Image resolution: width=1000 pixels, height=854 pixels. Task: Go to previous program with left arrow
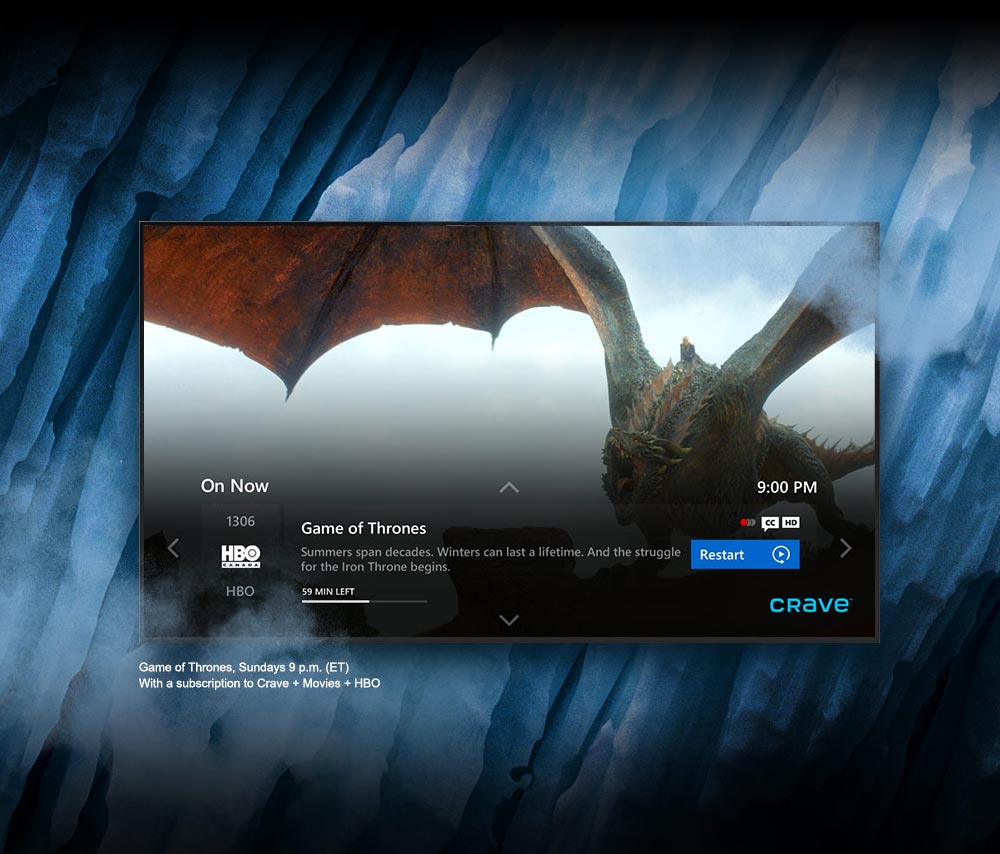point(173,548)
